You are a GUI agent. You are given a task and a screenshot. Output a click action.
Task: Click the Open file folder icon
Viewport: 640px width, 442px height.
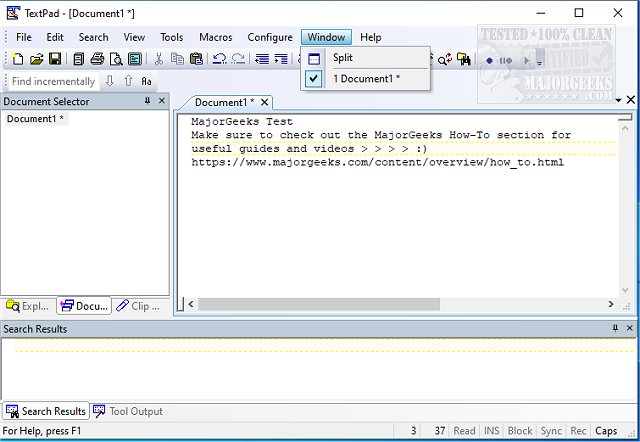36,60
